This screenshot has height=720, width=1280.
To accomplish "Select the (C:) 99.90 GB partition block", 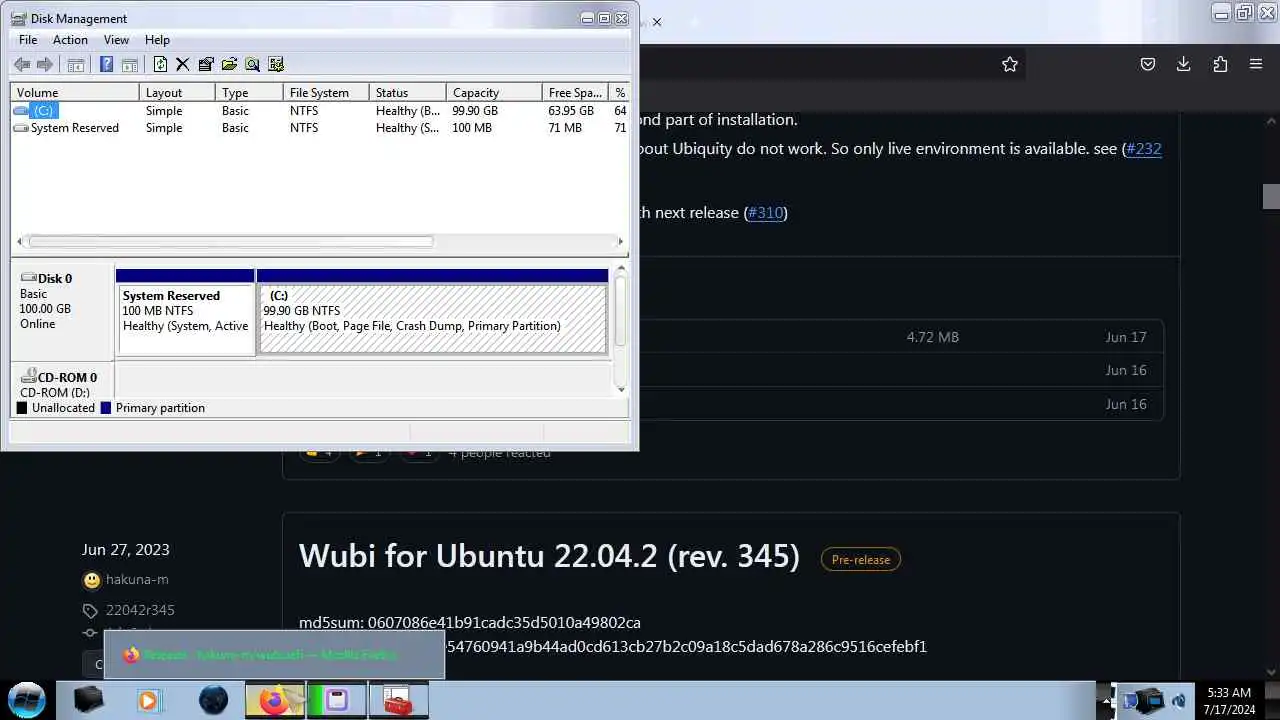I will (x=432, y=311).
